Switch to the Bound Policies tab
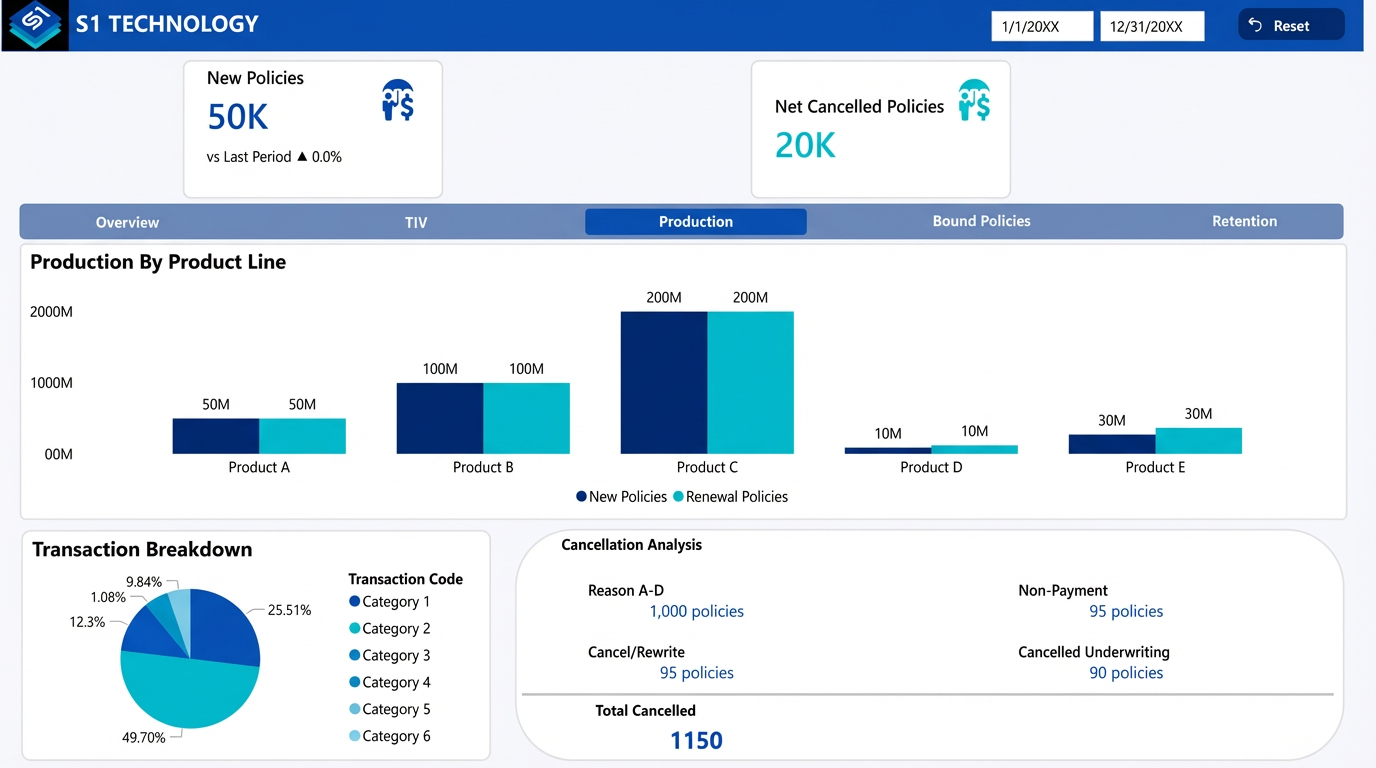The image size is (1376, 768). (981, 221)
